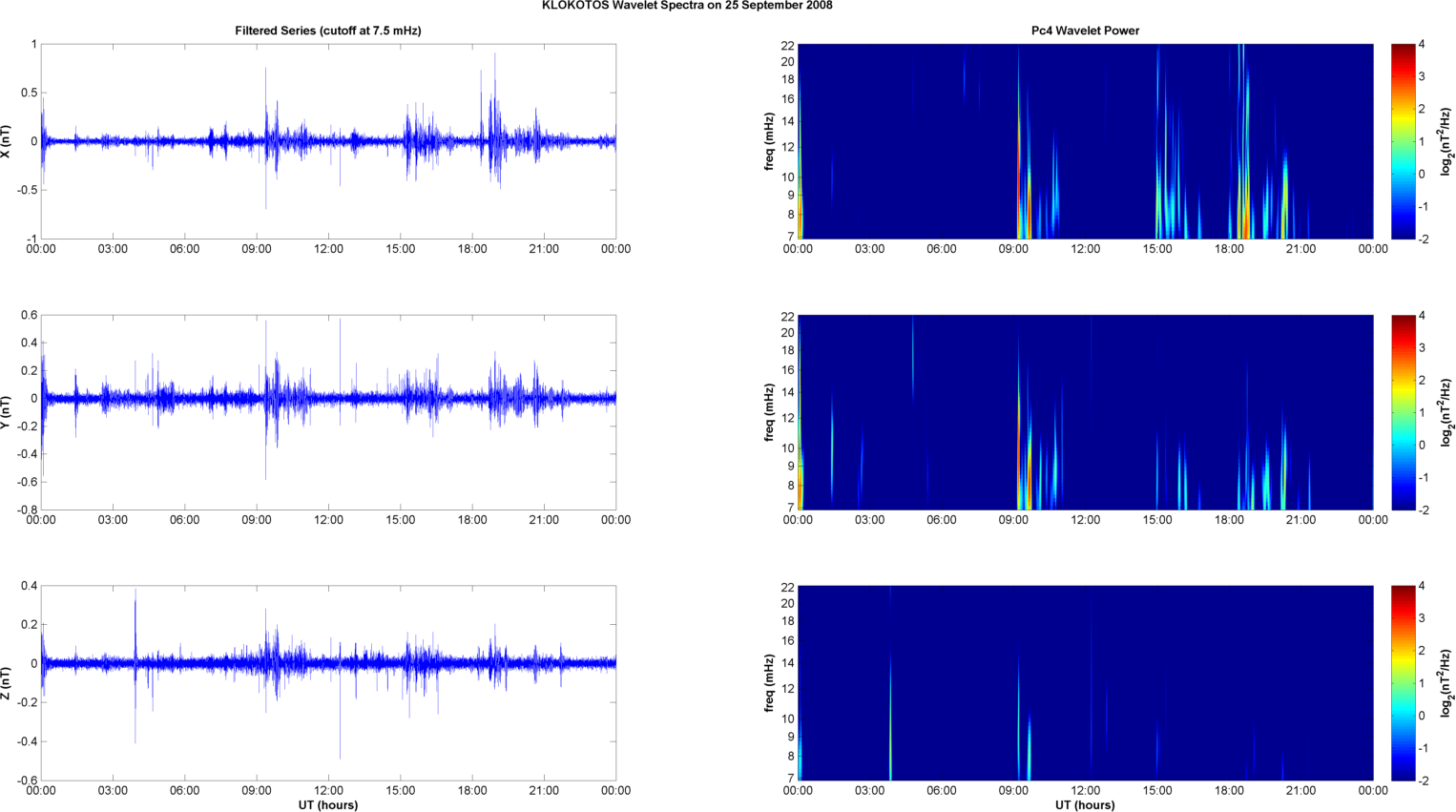Click the "18:00" tick beneath the Y time series
1456x812 pixels.
(x=472, y=520)
